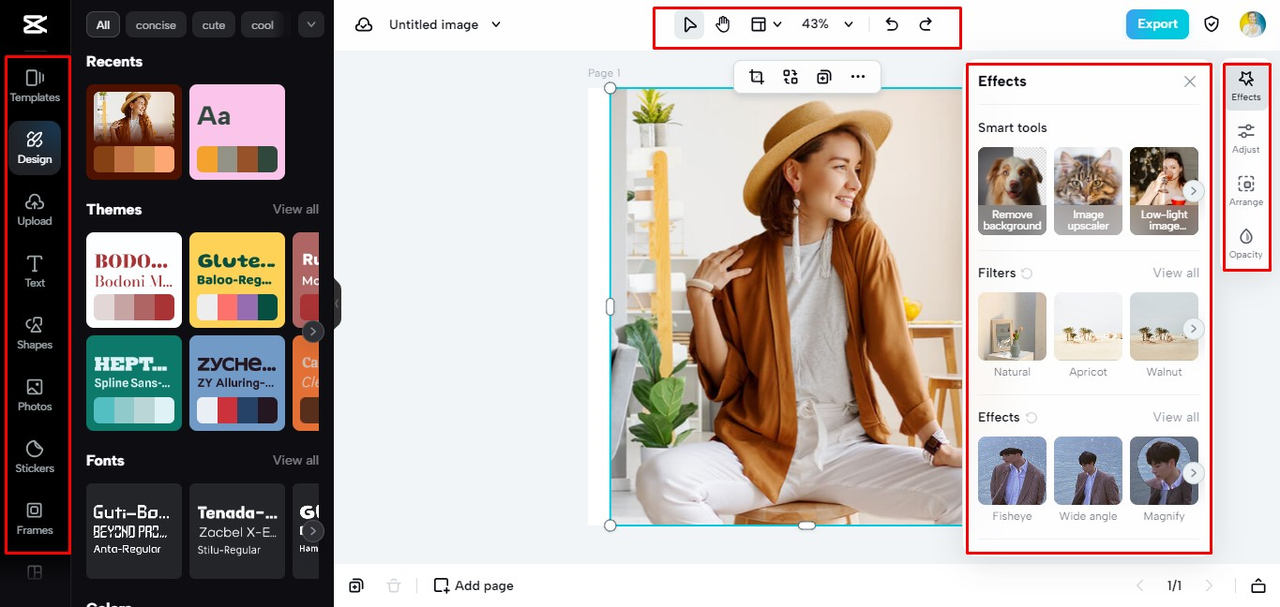
Task: Close the Effects panel
Action: point(1190,82)
